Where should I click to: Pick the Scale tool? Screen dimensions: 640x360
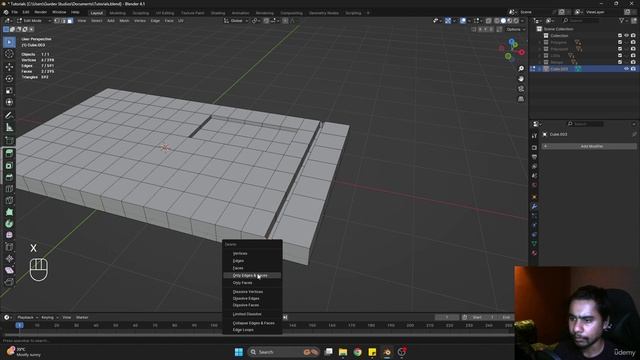(x=9, y=90)
